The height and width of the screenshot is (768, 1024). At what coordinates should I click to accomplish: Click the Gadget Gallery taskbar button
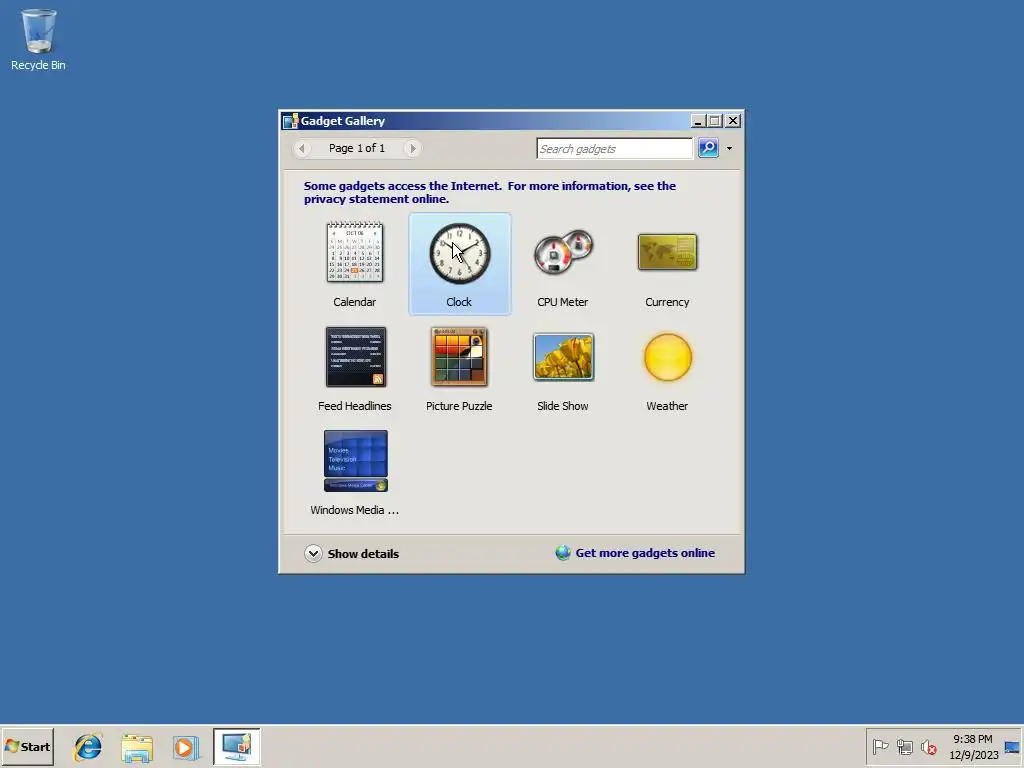(x=236, y=746)
